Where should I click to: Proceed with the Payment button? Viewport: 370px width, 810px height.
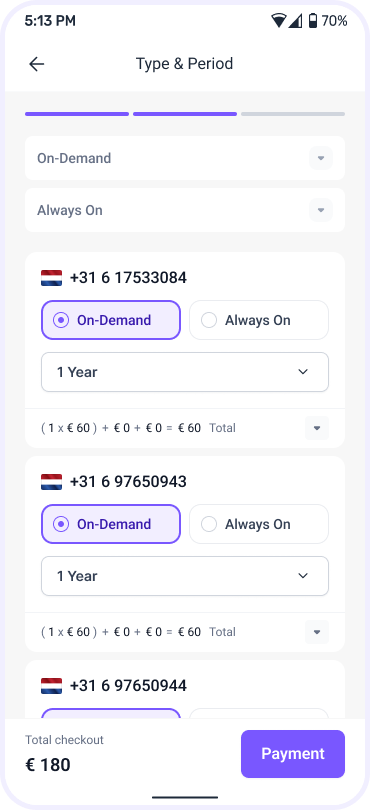click(293, 754)
